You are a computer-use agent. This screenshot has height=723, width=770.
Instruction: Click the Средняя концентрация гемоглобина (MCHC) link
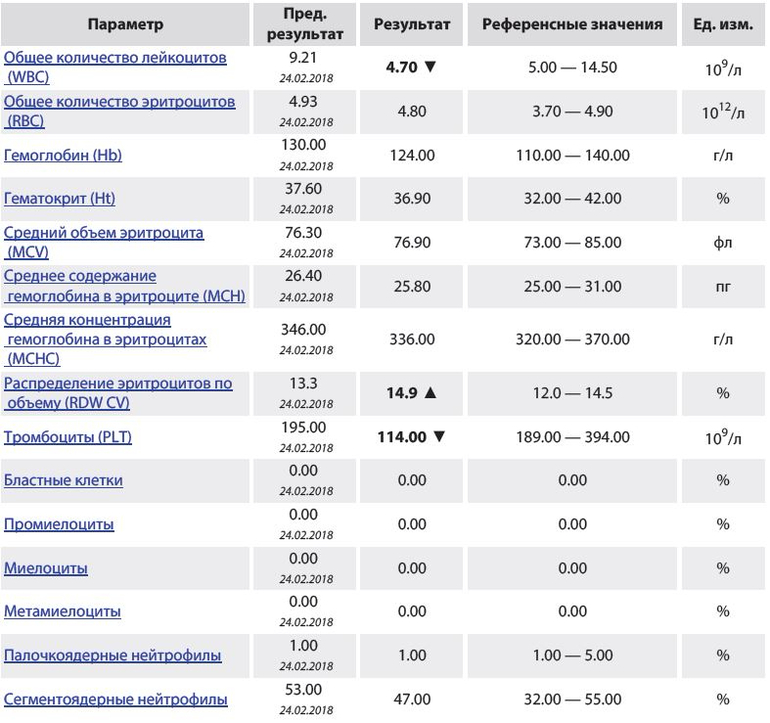pyautogui.click(x=87, y=320)
